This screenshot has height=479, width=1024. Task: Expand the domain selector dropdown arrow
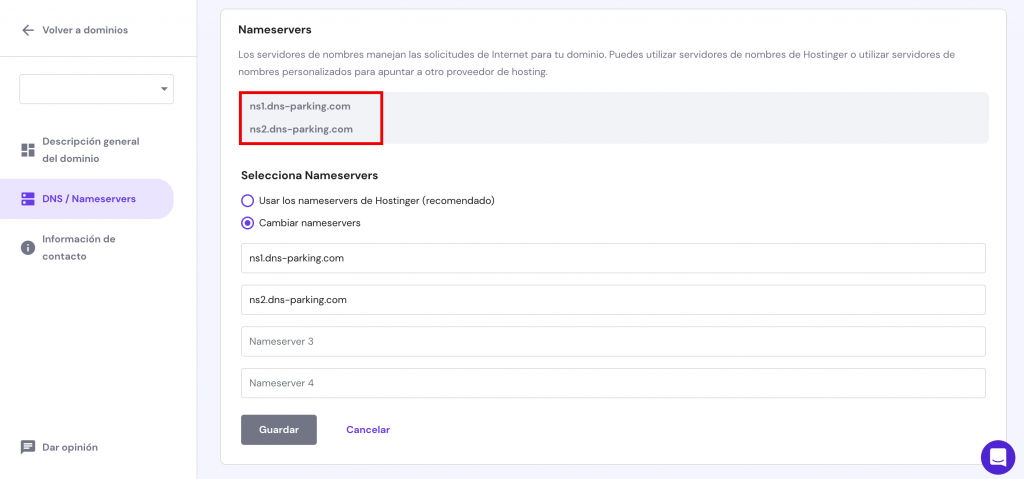tap(164, 89)
